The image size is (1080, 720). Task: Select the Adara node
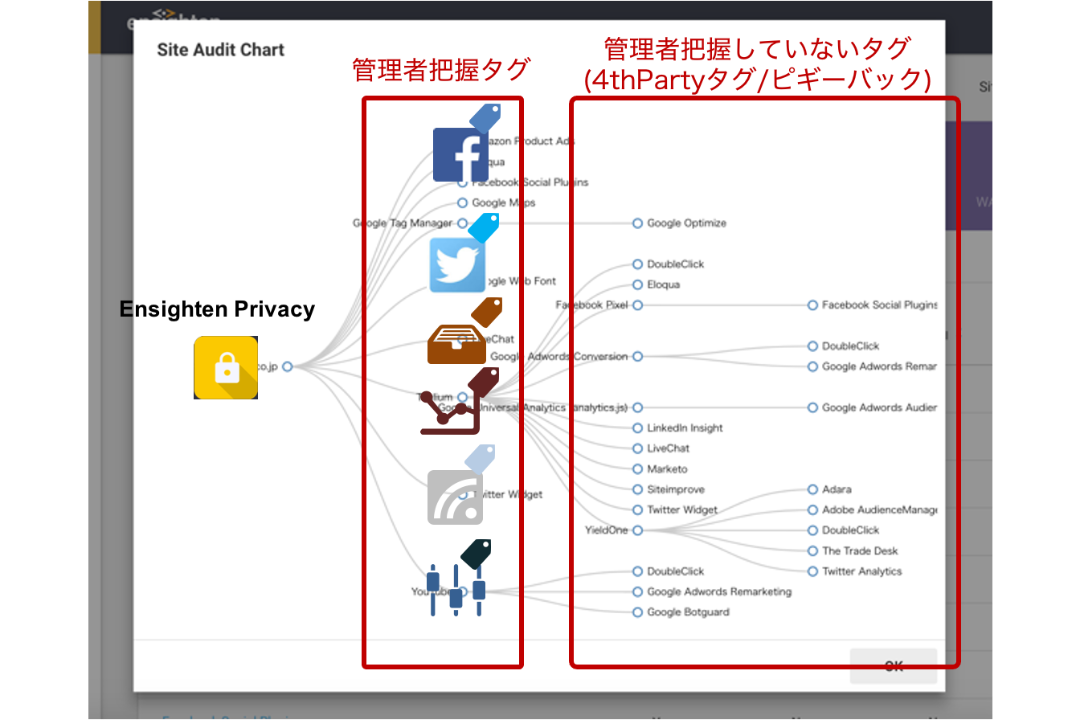pyautogui.click(x=813, y=489)
